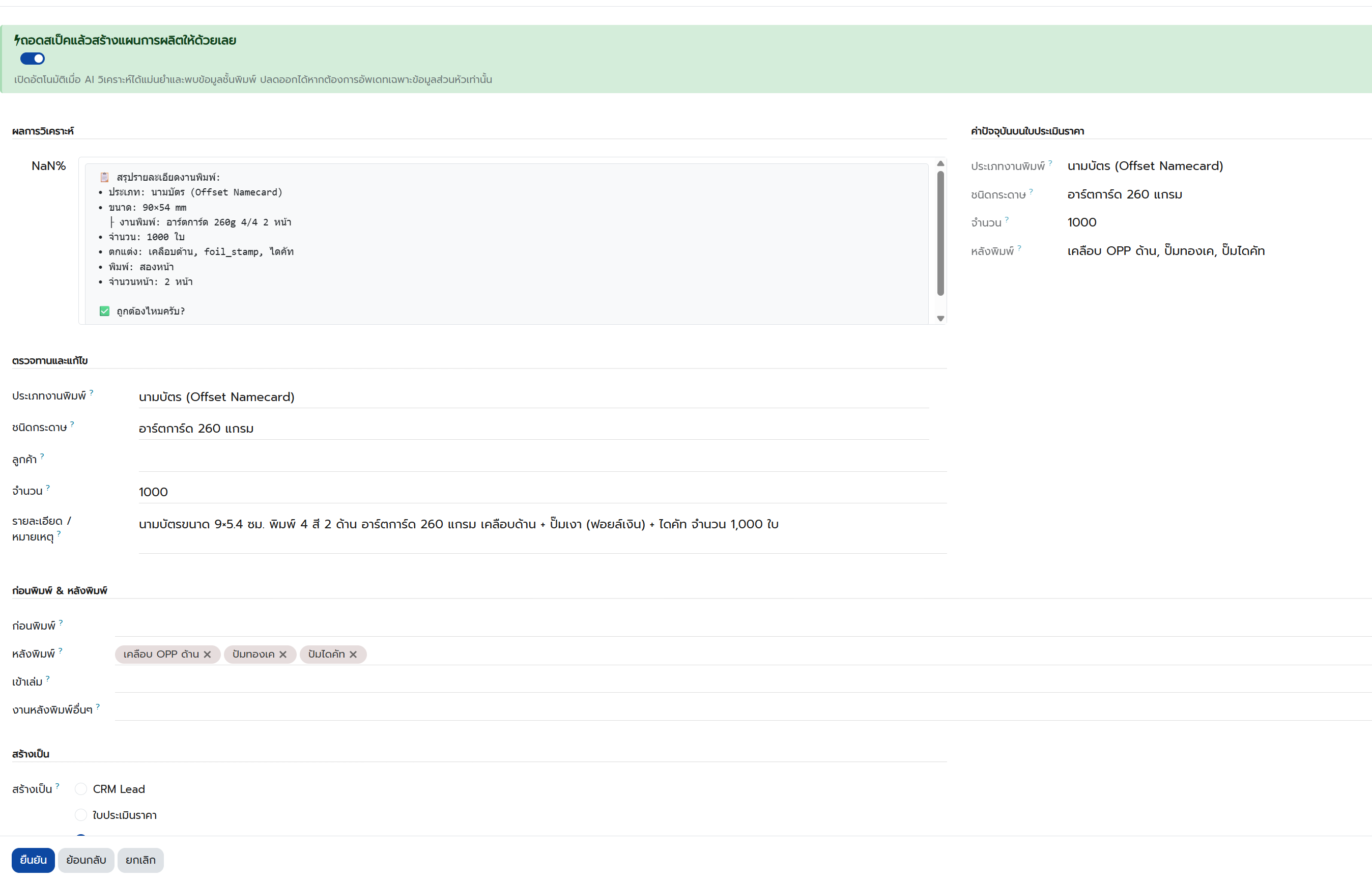This screenshot has width=1372, height=880.
Task: Click the line จำนวนหน้า: 2 หน้า in summary
Action: pos(150,282)
